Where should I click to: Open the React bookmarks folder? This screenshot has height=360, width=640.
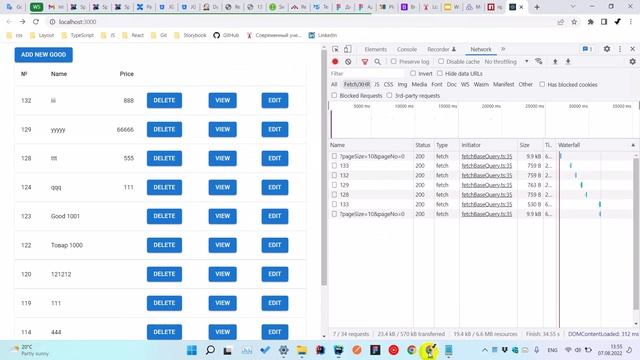coord(133,36)
